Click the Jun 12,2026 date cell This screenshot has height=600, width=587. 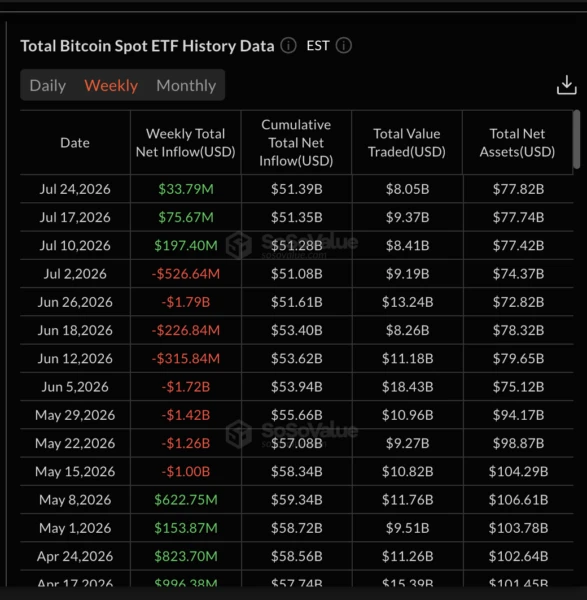pos(75,359)
